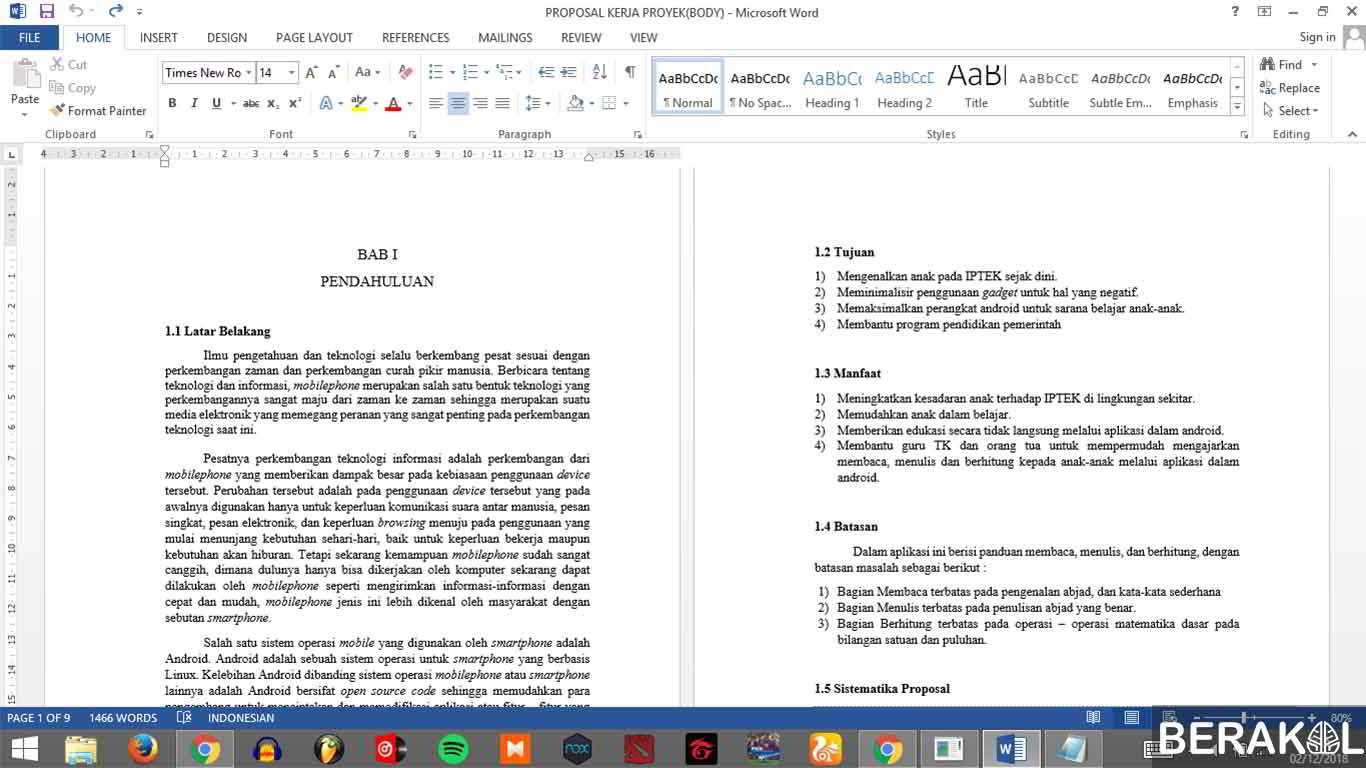The width and height of the screenshot is (1366, 768).
Task: Click the 1466 WORDS count in status bar
Action: pyautogui.click(x=123, y=718)
